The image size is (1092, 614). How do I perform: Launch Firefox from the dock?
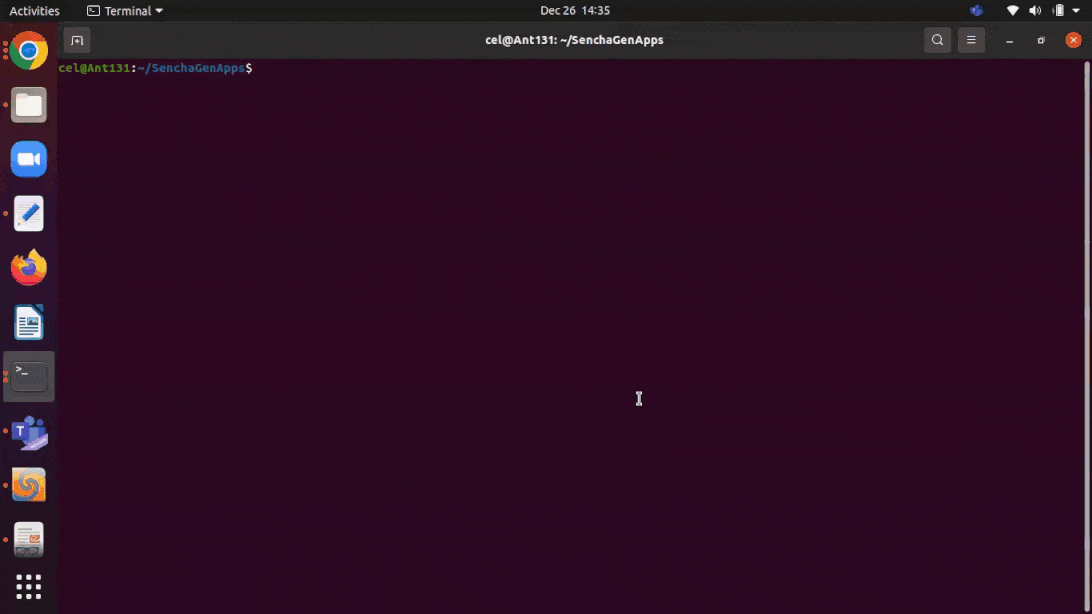click(29, 267)
